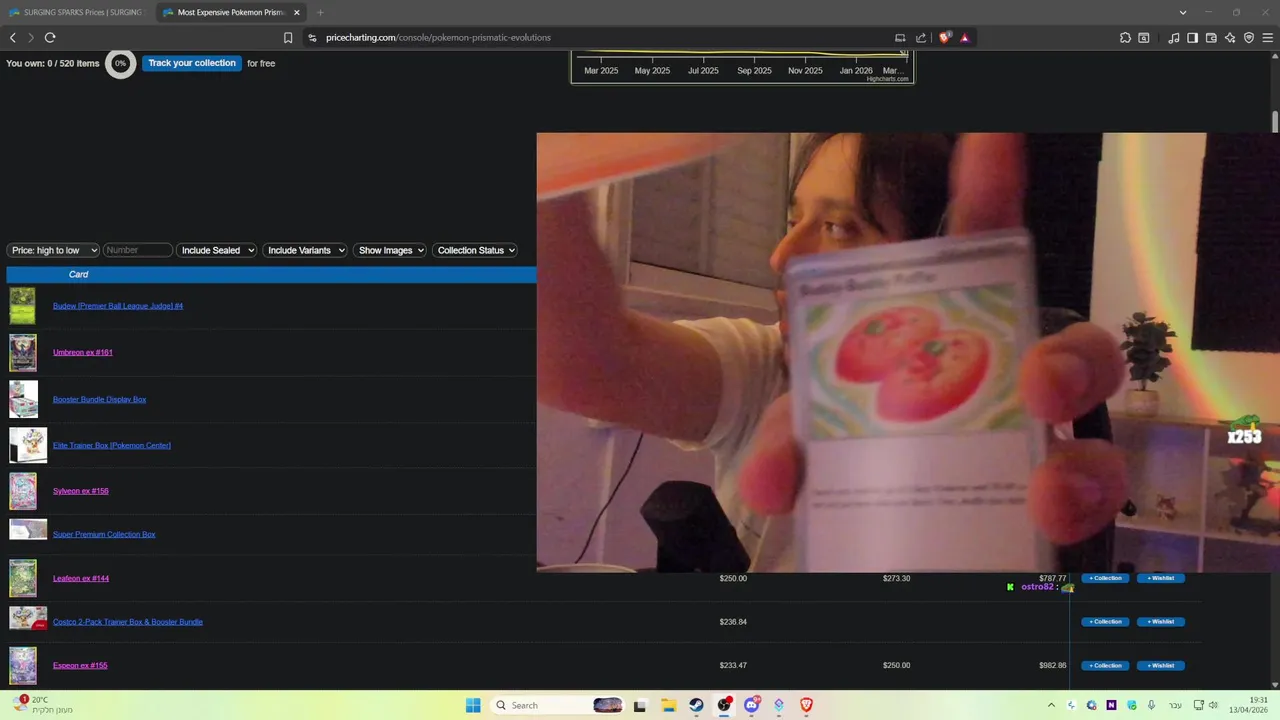
Task: Click the Leafeon ex card thumbnail
Action: coord(22,578)
